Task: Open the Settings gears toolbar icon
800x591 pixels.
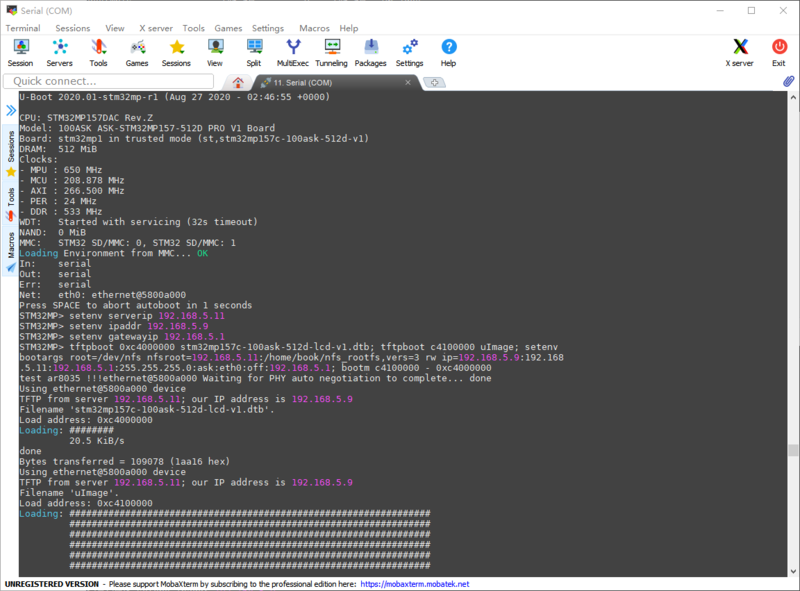Action: (x=410, y=53)
